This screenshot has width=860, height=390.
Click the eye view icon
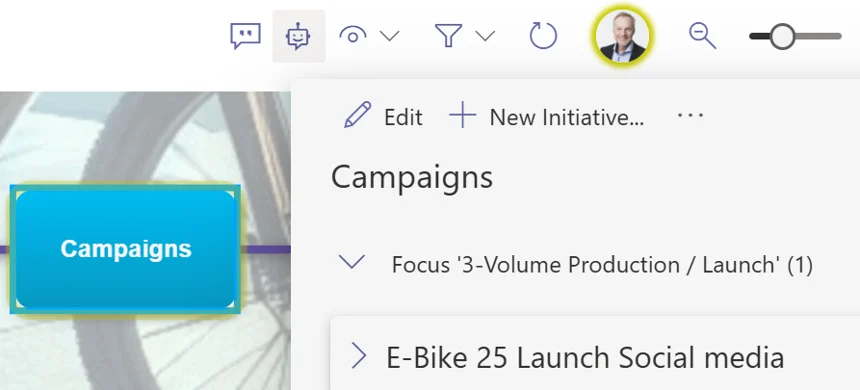point(353,36)
